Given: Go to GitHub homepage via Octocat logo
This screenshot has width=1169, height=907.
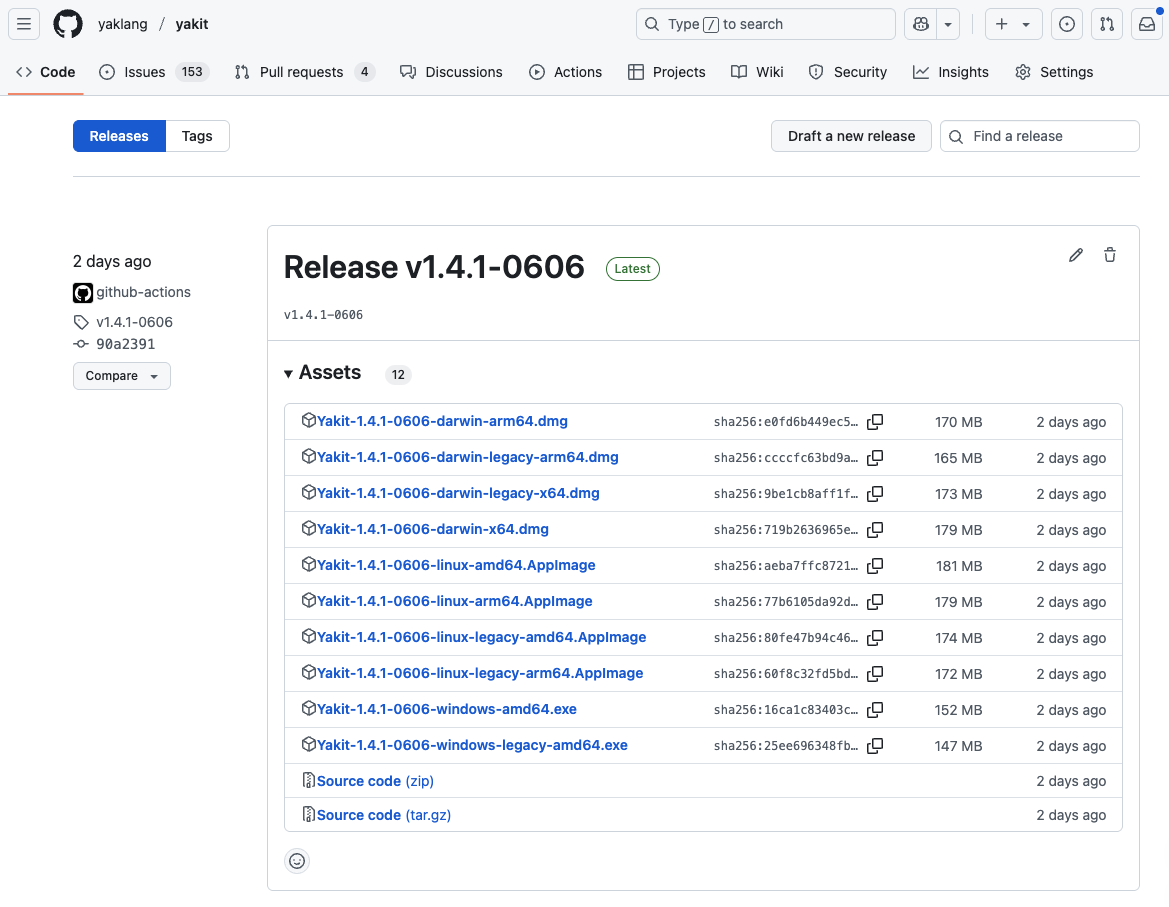Looking at the screenshot, I should click(68, 24).
